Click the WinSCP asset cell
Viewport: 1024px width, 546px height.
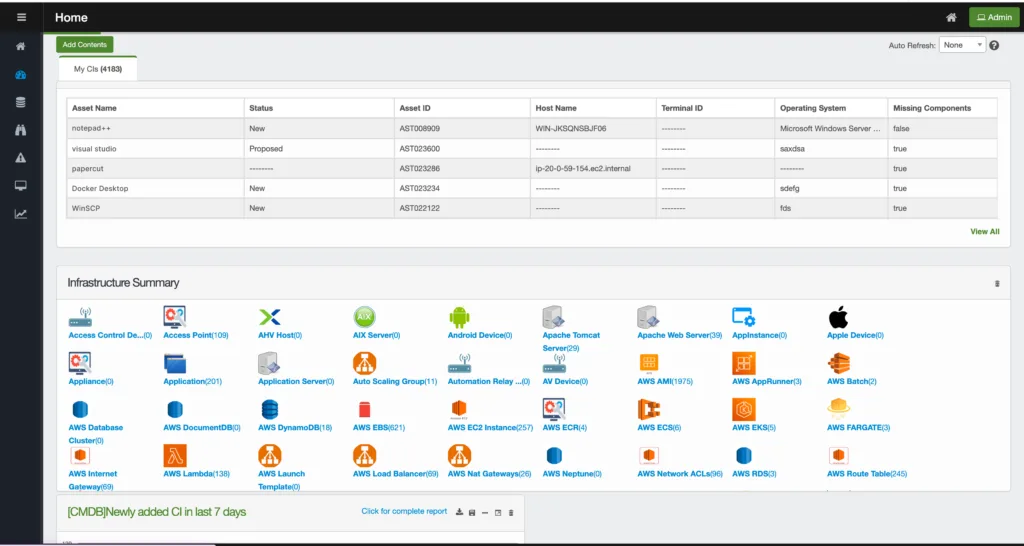(155, 208)
